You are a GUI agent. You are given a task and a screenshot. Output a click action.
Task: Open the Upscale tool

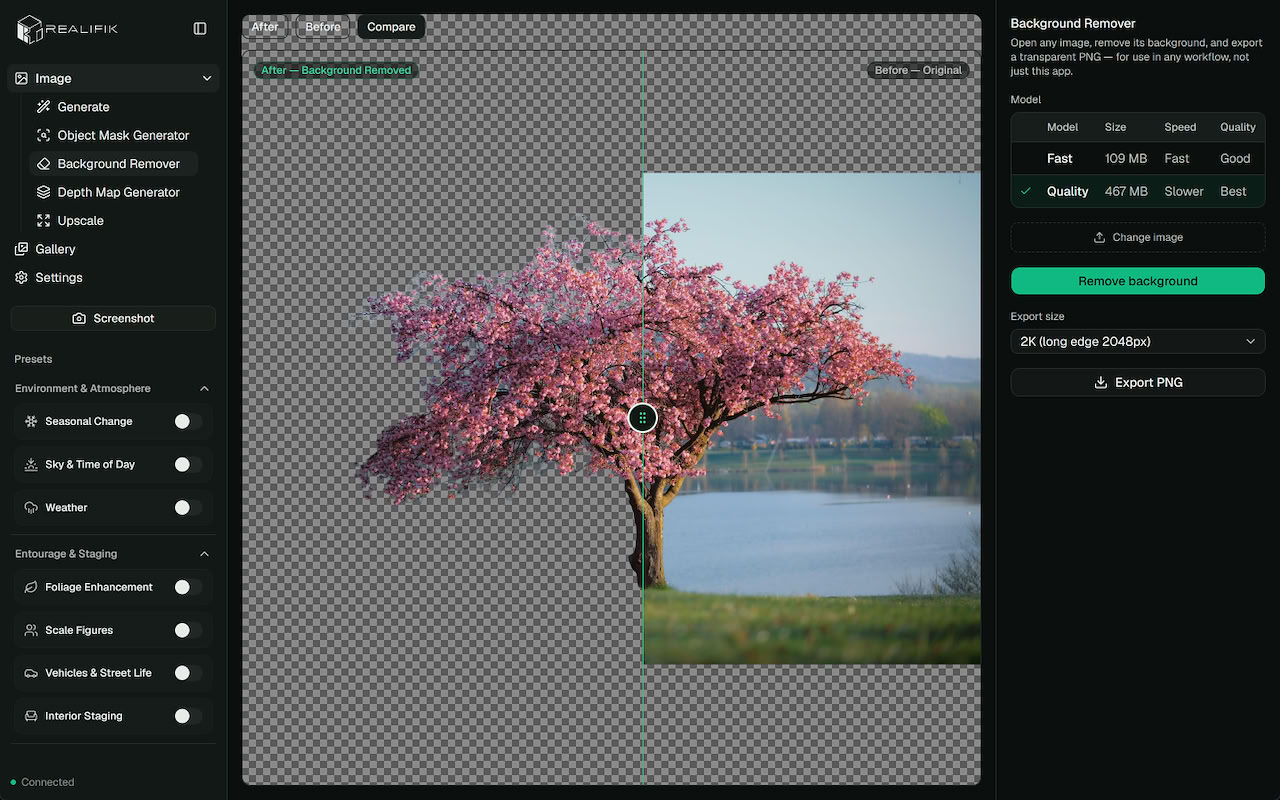click(80, 221)
